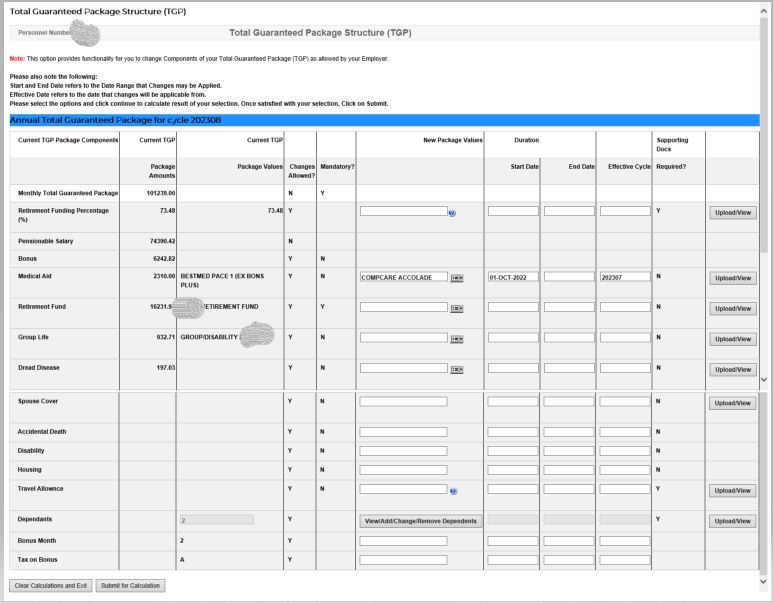The width and height of the screenshot is (773, 603).
Task: Click page scrollbar down arrow at bottom
Action: coord(764,581)
